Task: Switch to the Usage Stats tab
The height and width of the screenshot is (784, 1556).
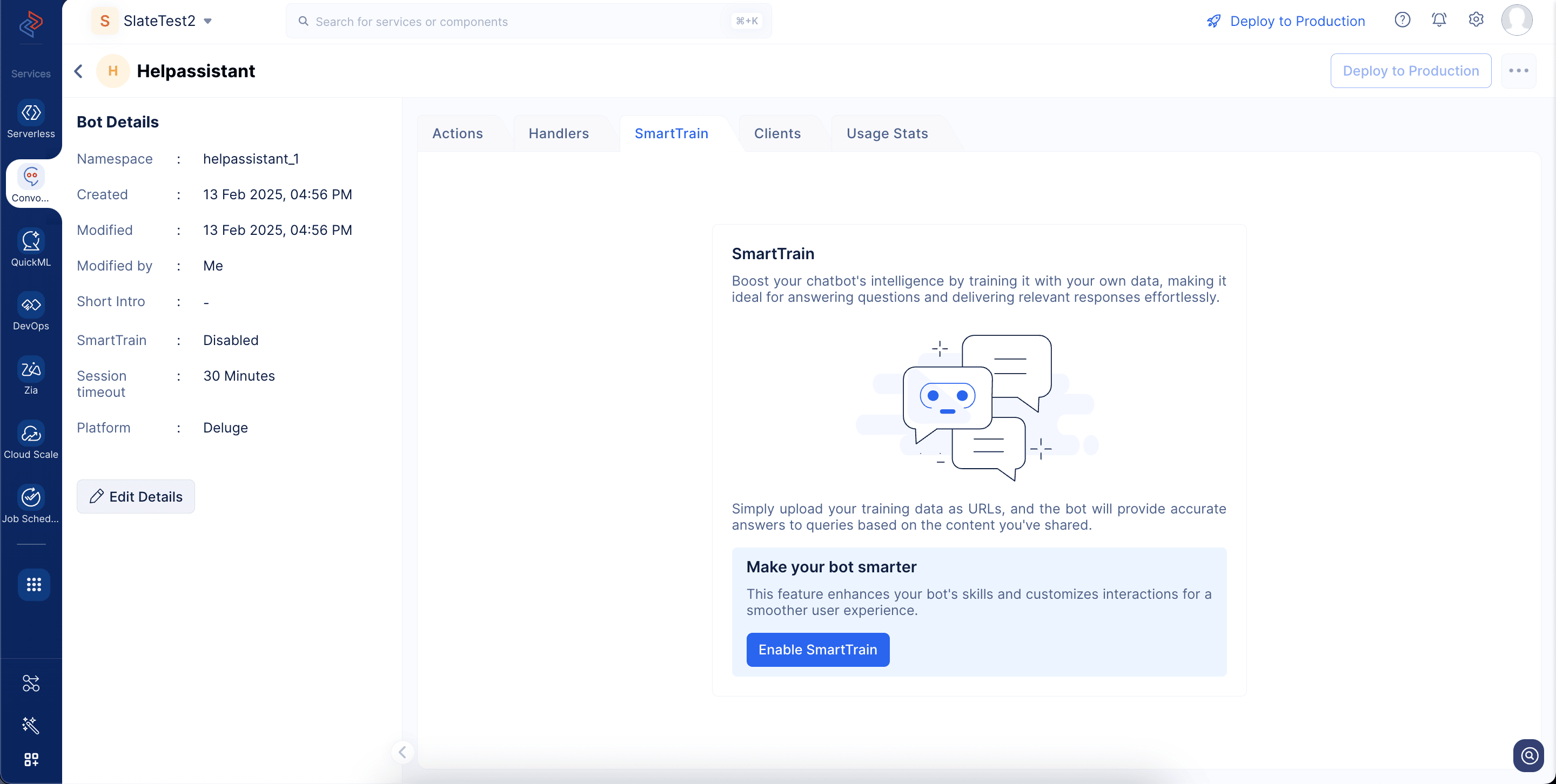Action: [887, 133]
